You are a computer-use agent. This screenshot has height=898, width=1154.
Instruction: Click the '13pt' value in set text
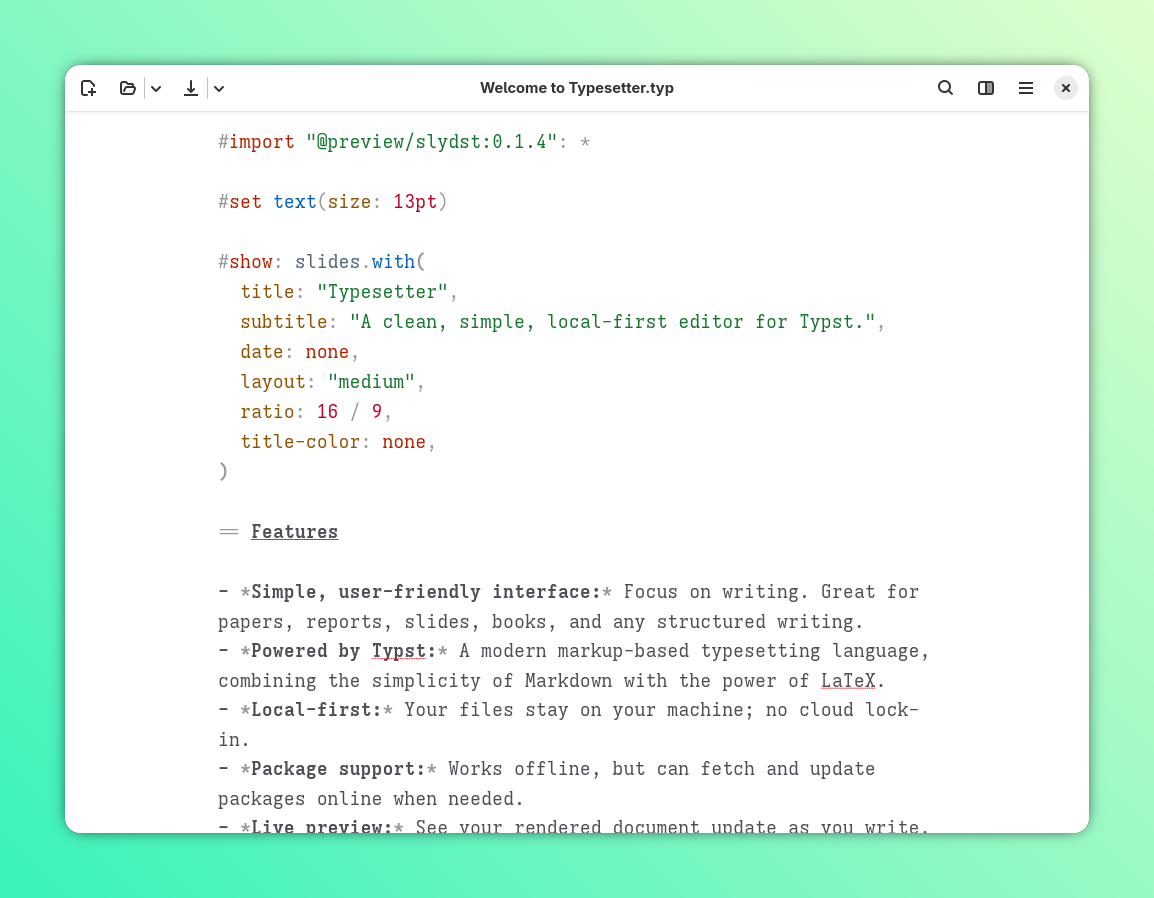tap(415, 202)
